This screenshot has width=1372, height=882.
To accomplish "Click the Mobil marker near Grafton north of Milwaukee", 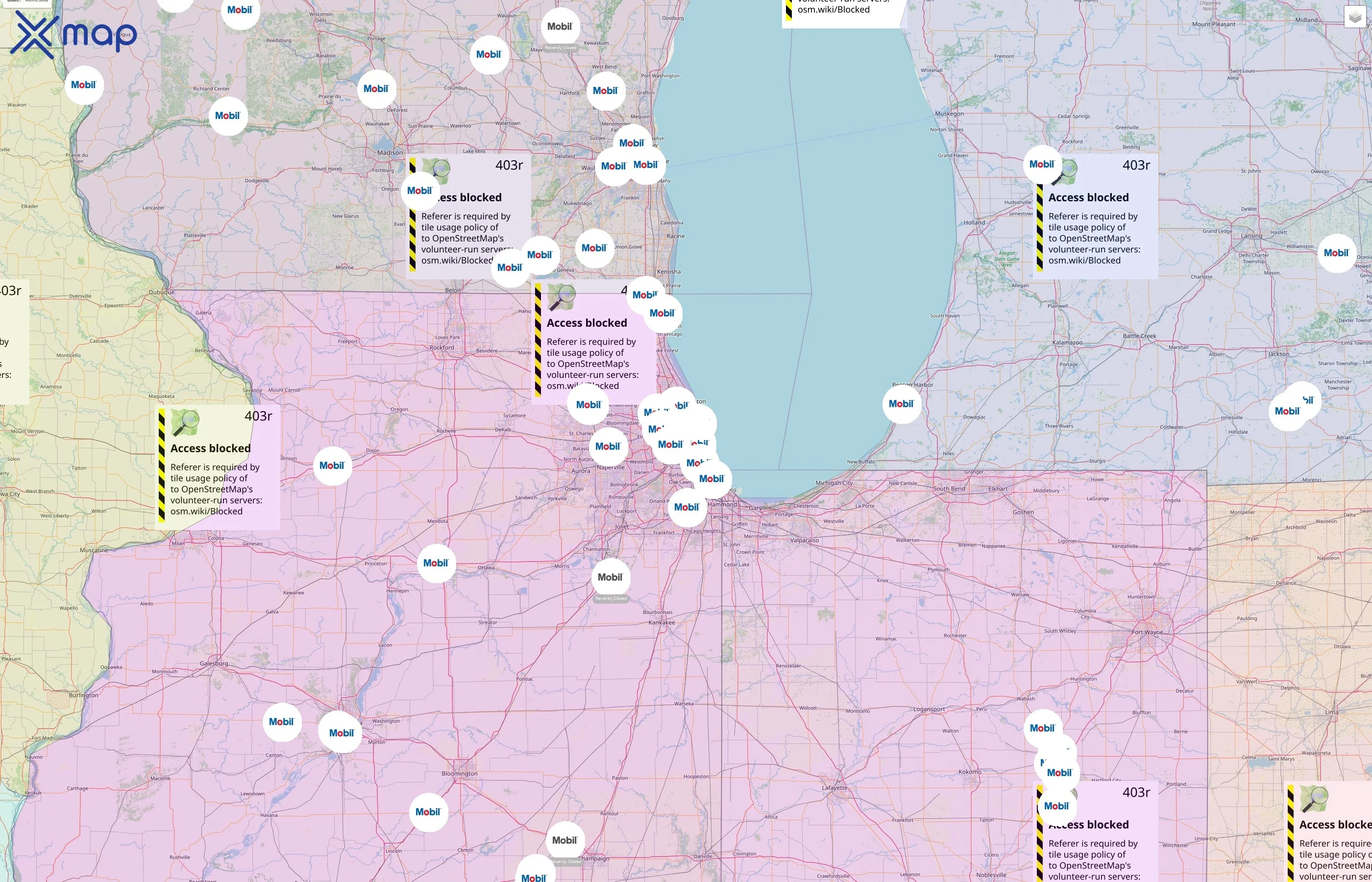I will click(605, 91).
